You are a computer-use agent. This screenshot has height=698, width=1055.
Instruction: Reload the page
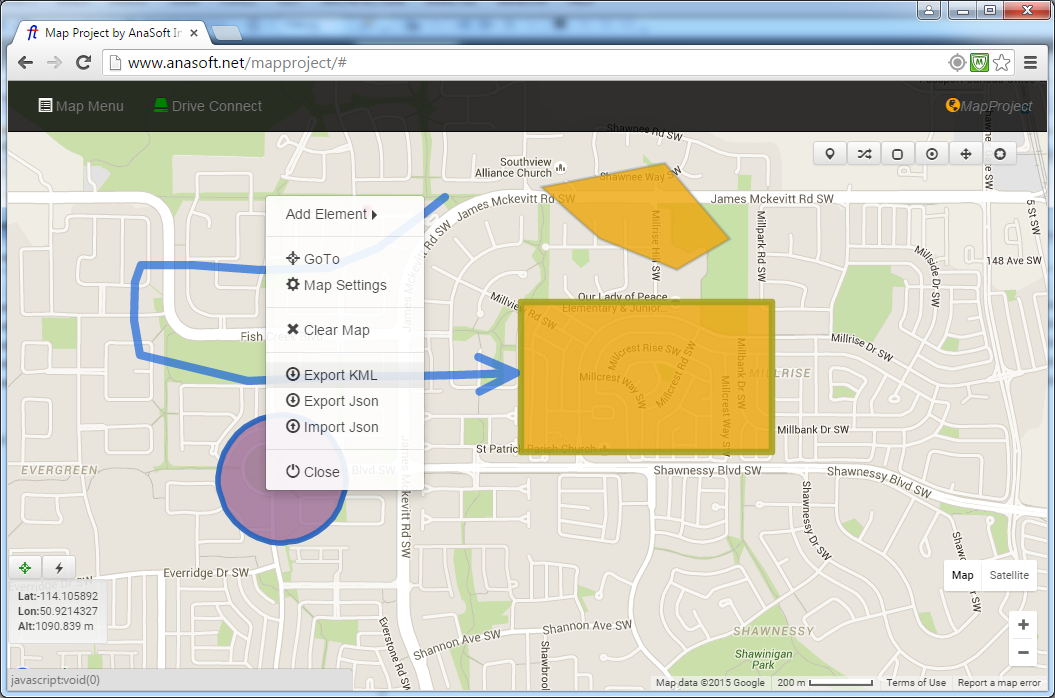click(83, 63)
